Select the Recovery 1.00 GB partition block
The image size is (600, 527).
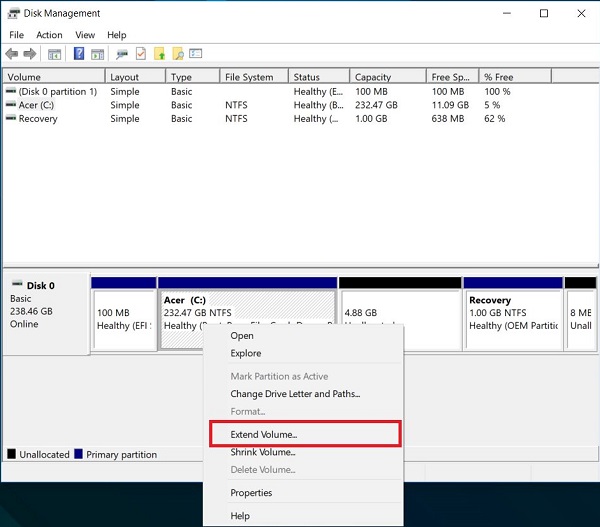pyautogui.click(x=513, y=318)
